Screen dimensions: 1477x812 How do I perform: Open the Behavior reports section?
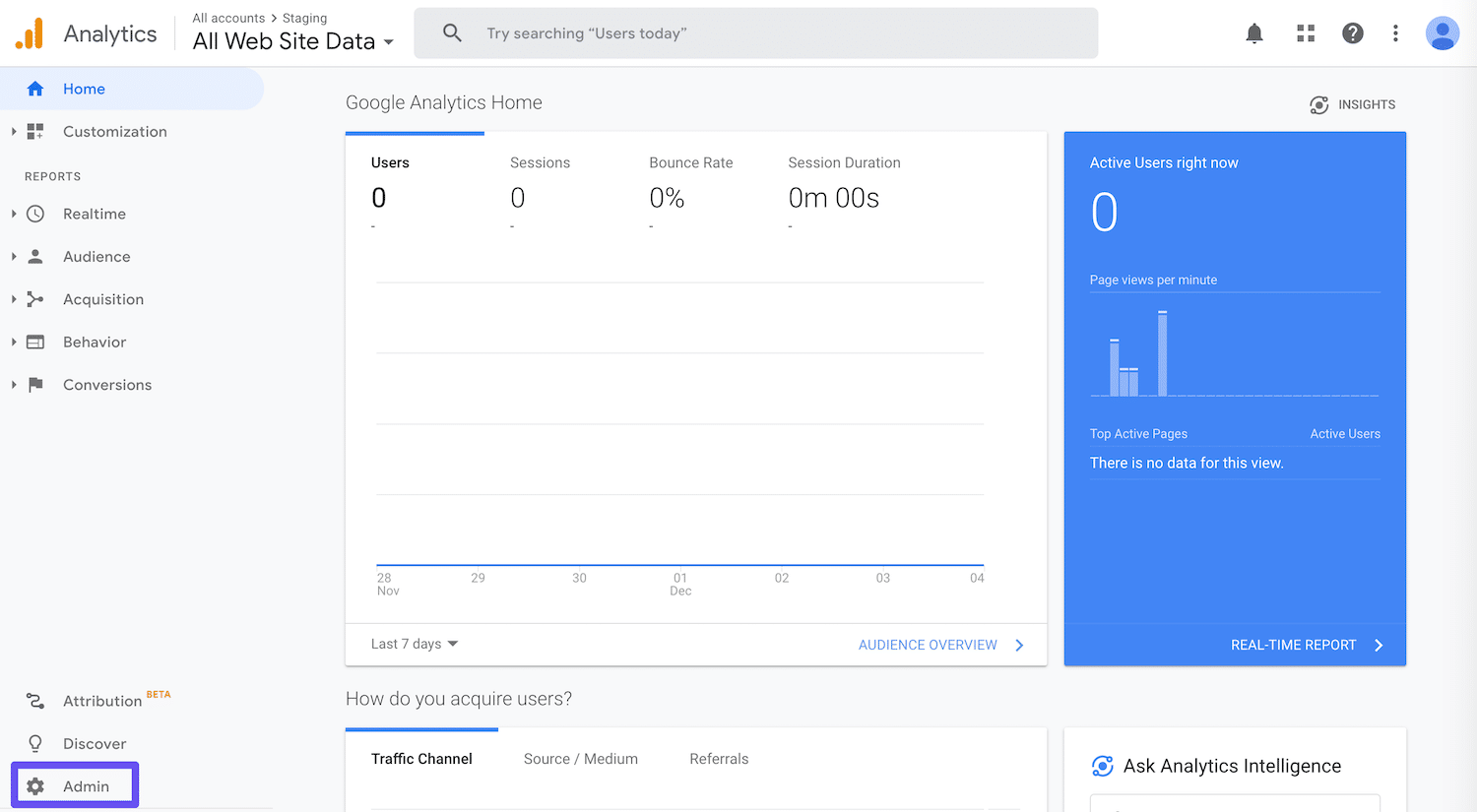point(96,342)
